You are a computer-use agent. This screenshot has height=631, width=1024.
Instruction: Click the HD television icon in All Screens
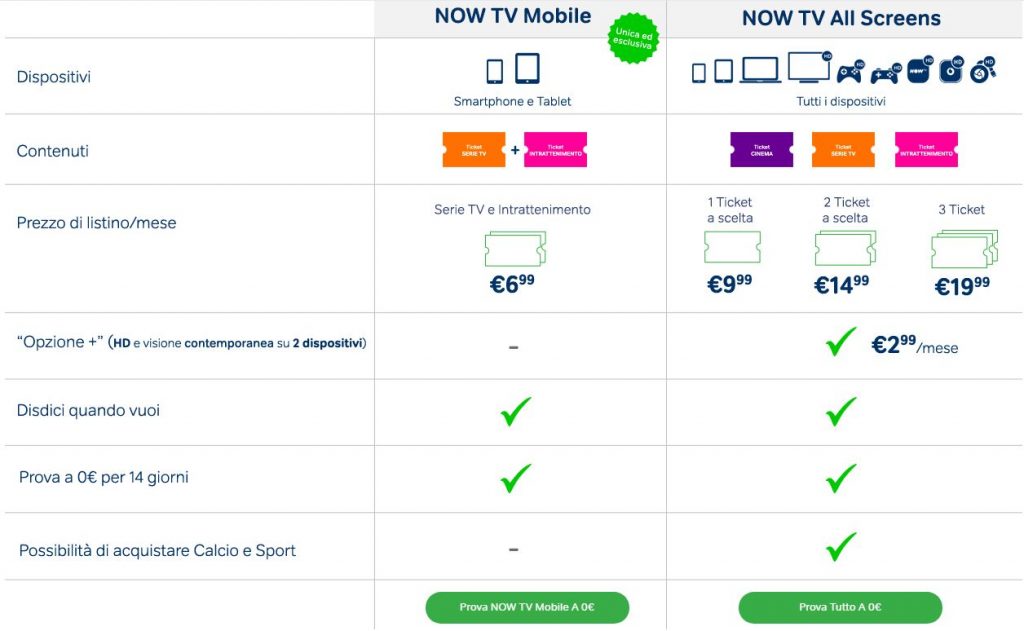[x=808, y=67]
